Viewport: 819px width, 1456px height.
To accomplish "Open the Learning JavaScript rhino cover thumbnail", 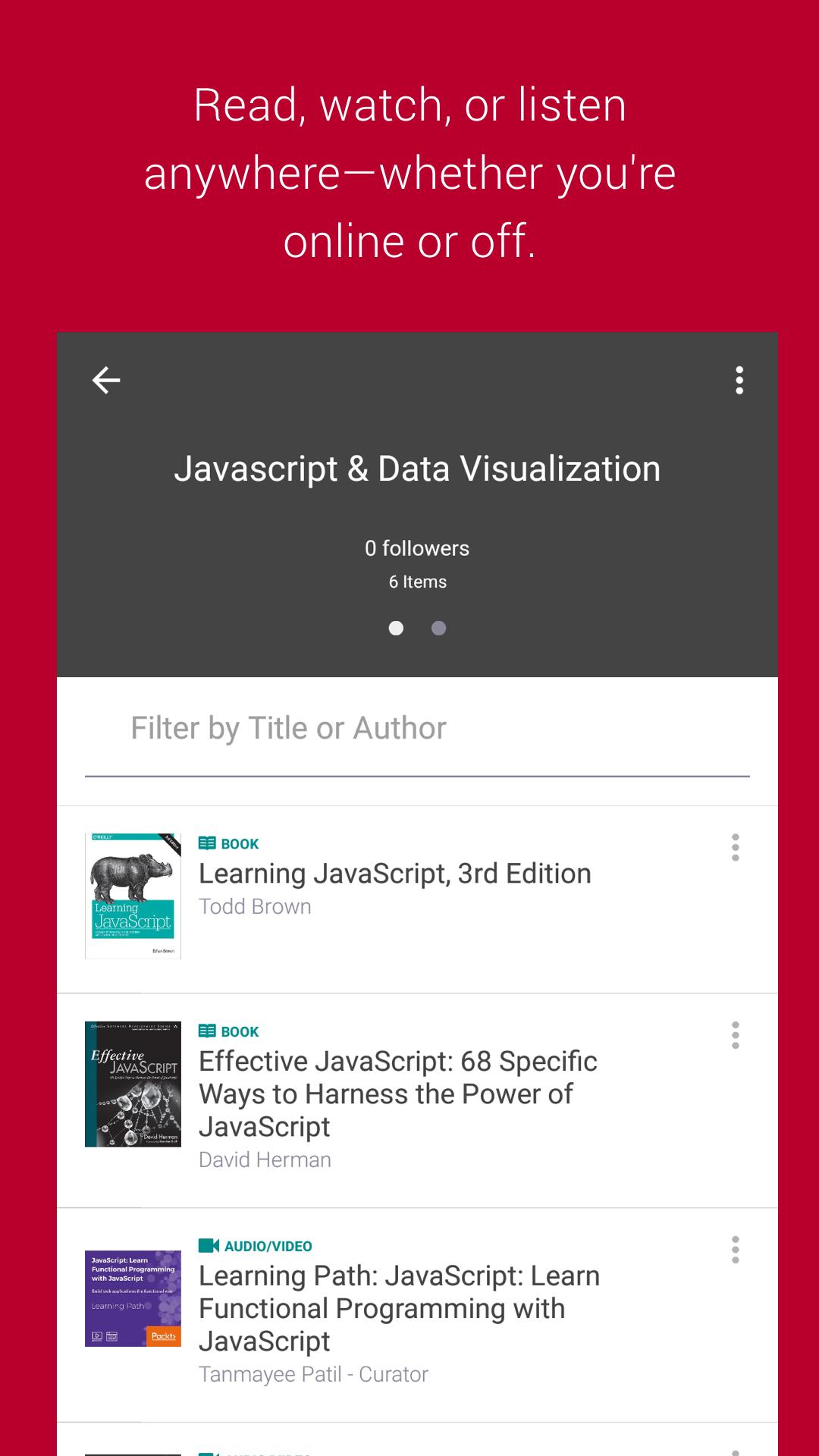I will tap(133, 896).
